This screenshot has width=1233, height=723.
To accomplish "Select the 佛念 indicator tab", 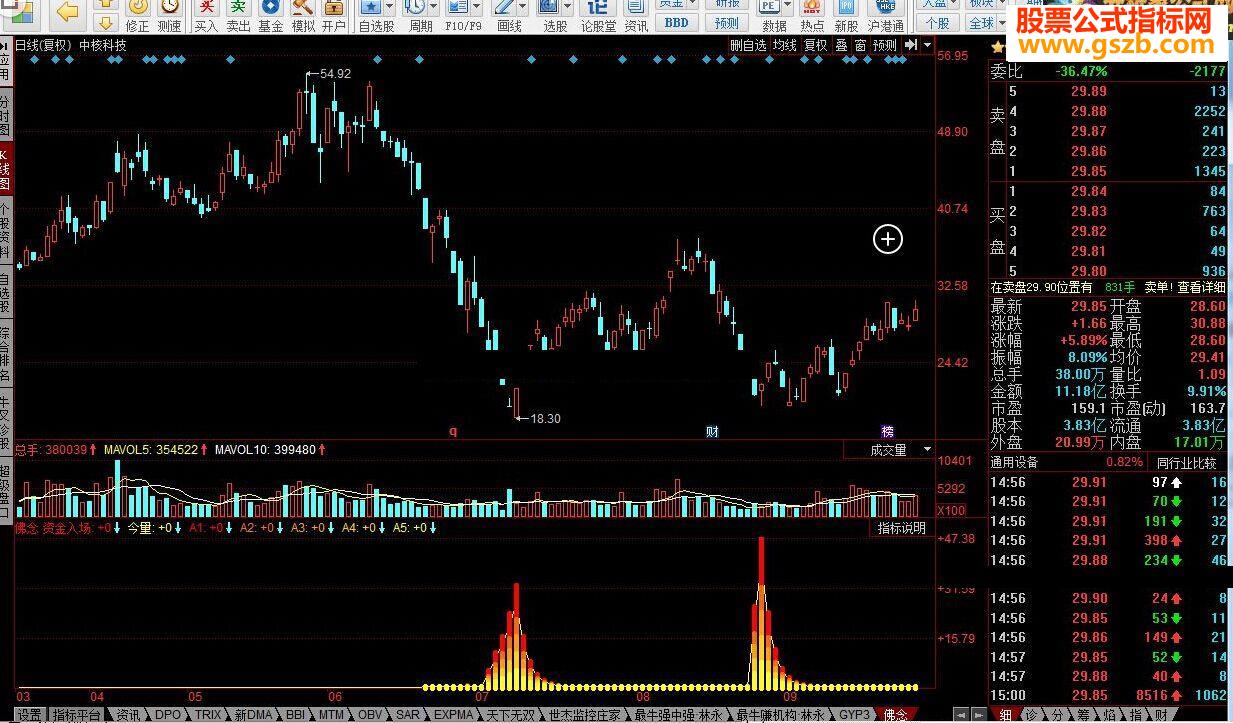I will (896, 715).
